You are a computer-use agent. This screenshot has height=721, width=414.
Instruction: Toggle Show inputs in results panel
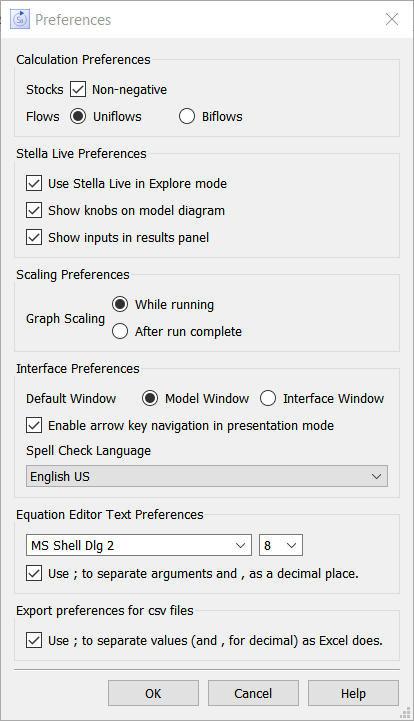[x=34, y=237]
